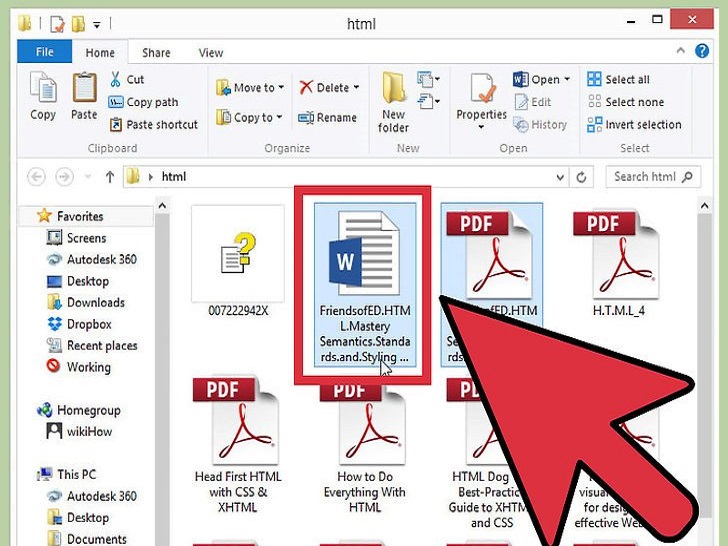Click the quick access Properties icon in title bar
The height and width of the screenshot is (546, 728).
click(58, 23)
